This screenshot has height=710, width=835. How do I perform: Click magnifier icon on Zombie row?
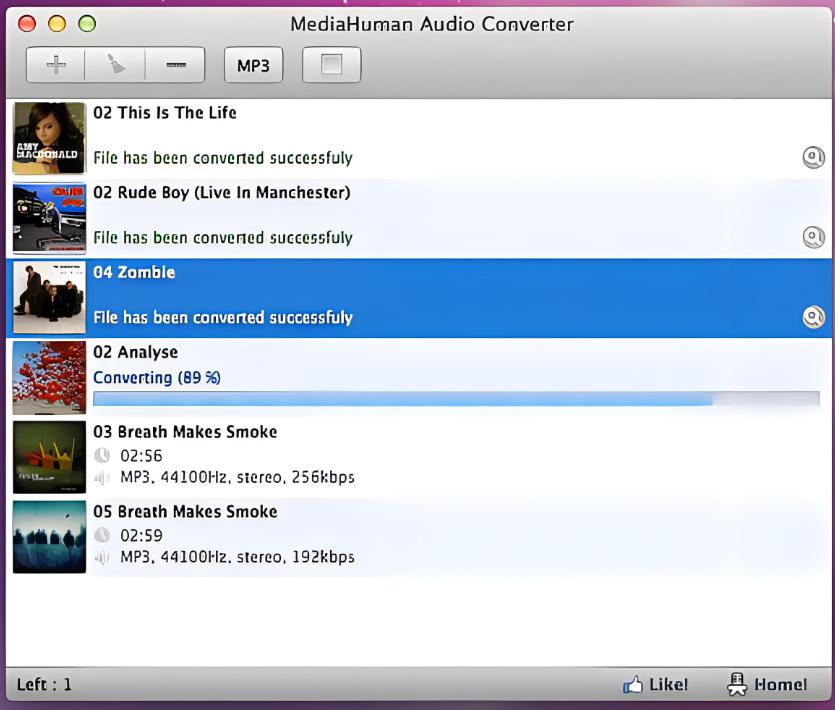pyautogui.click(x=814, y=317)
